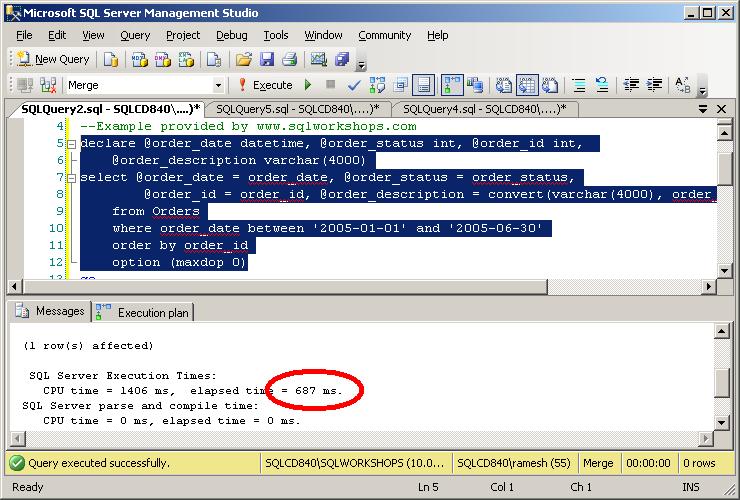The image size is (740, 500).
Task: Open the Debug menu
Action: 231,35
